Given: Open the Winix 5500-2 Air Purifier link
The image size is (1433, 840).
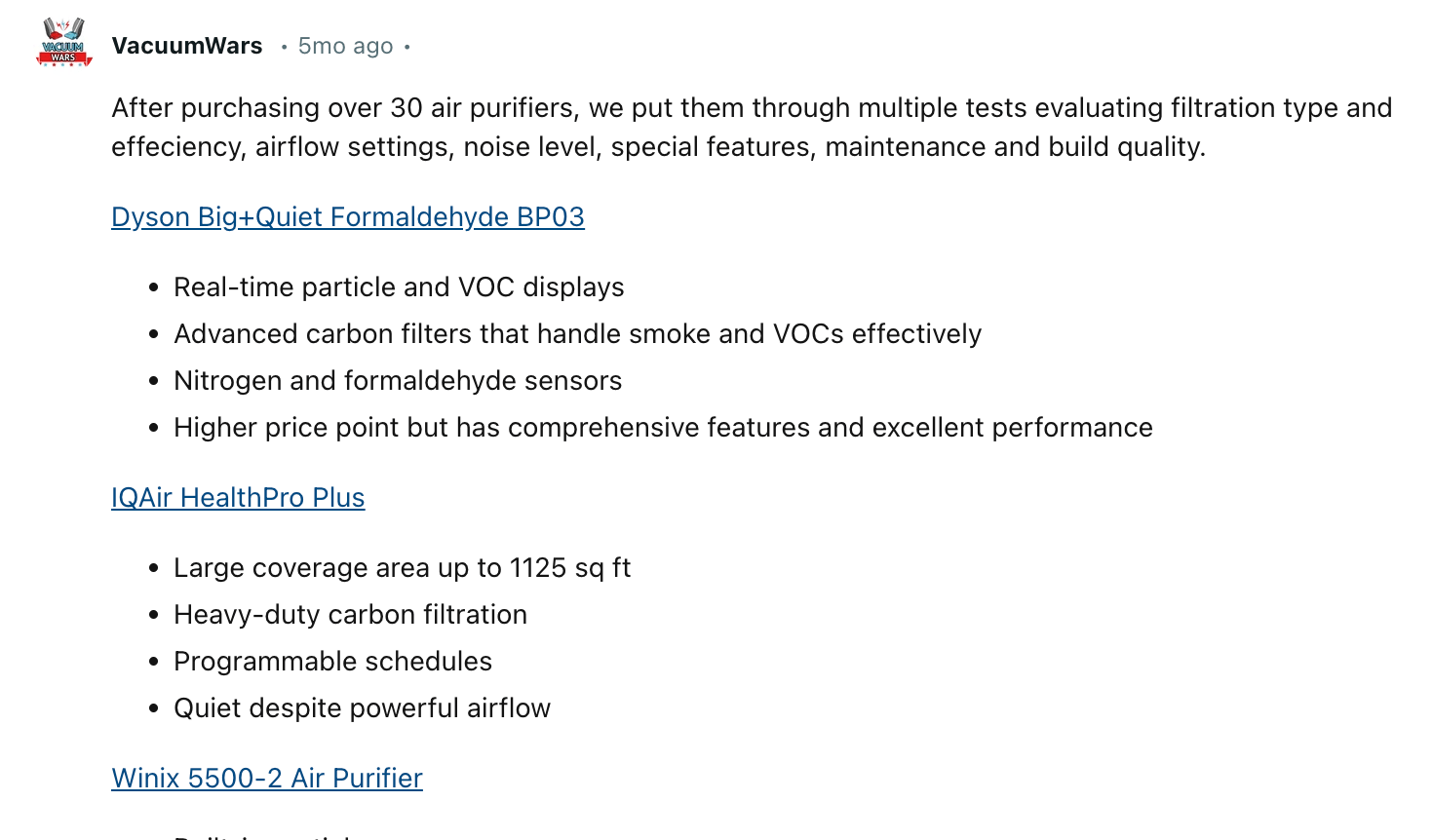Looking at the screenshot, I should tap(266, 778).
